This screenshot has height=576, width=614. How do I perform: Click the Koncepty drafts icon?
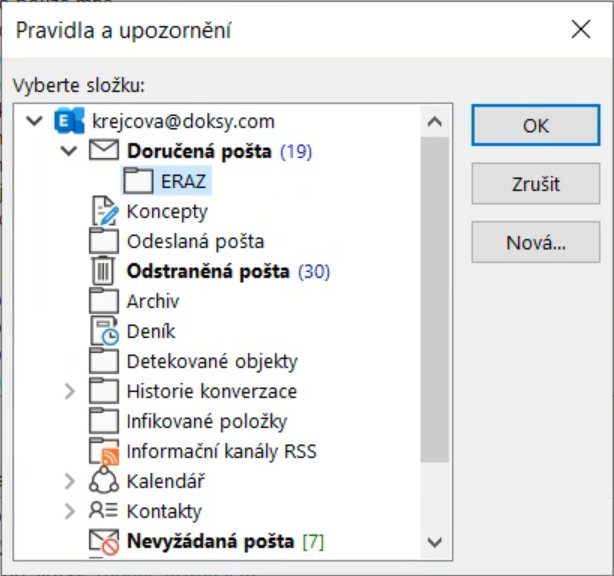tap(104, 211)
